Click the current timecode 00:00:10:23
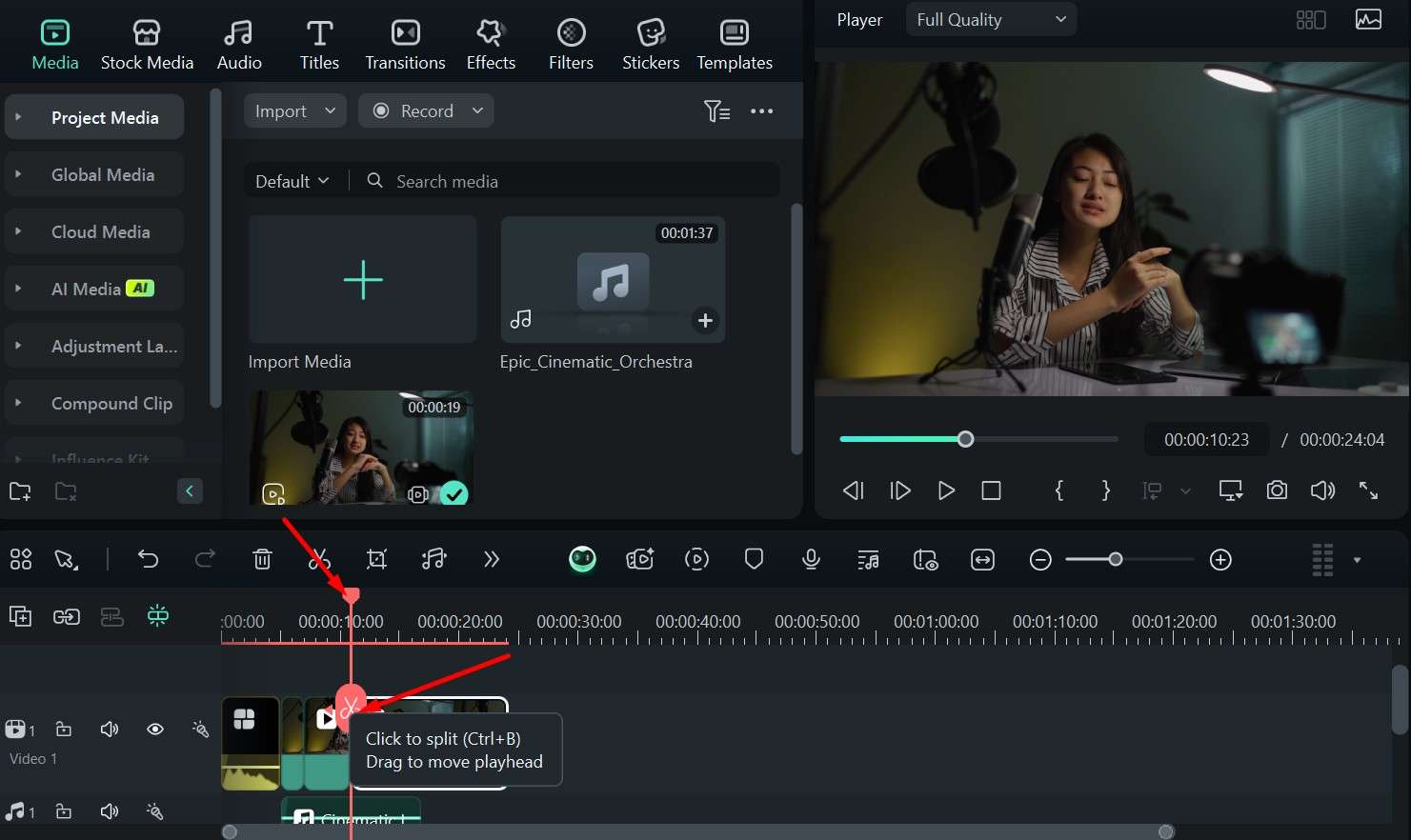Image resolution: width=1411 pixels, height=840 pixels. coord(1206,439)
